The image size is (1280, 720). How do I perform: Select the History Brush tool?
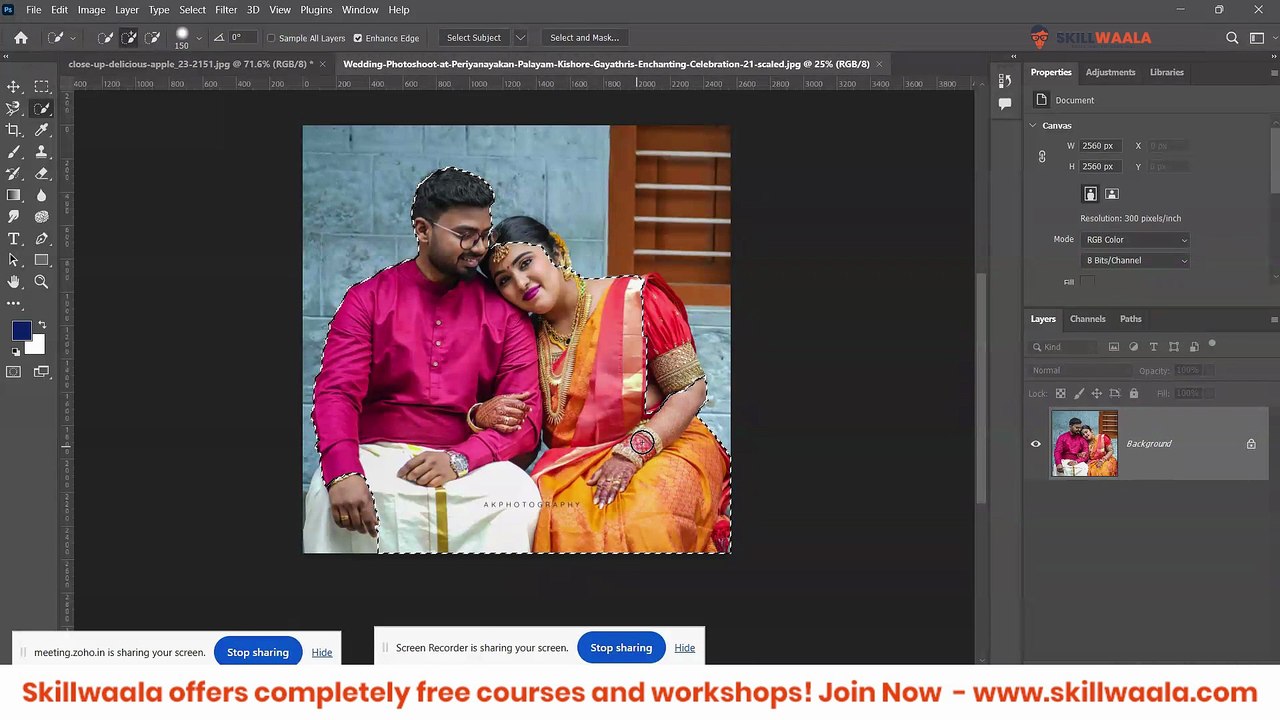[14, 174]
